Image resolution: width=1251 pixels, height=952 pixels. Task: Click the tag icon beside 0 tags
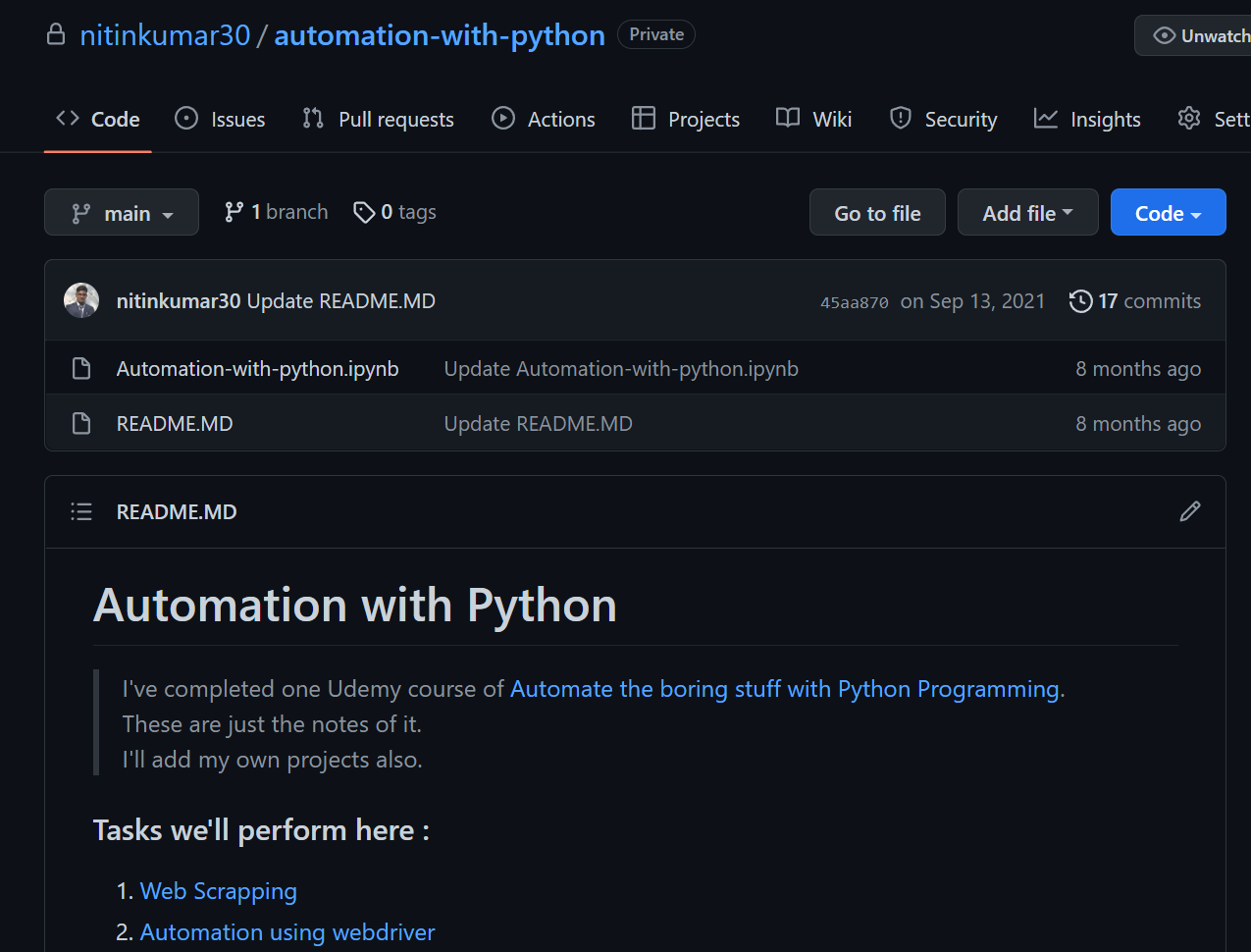click(364, 212)
